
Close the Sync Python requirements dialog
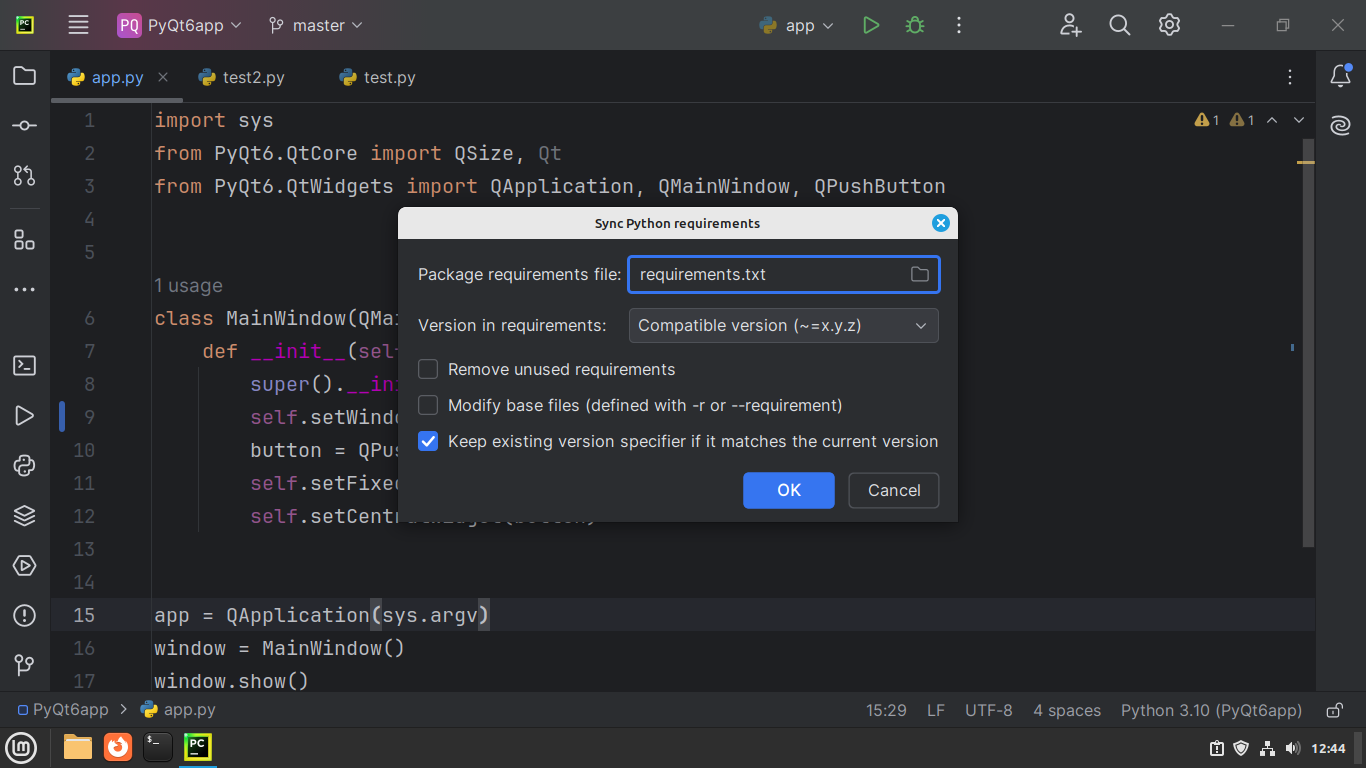point(940,223)
